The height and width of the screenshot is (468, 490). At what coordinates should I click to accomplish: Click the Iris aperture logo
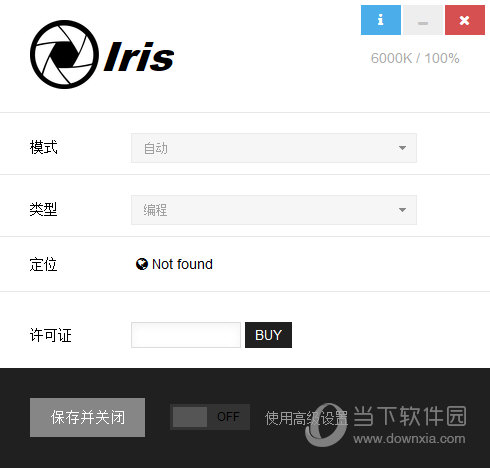point(64,55)
